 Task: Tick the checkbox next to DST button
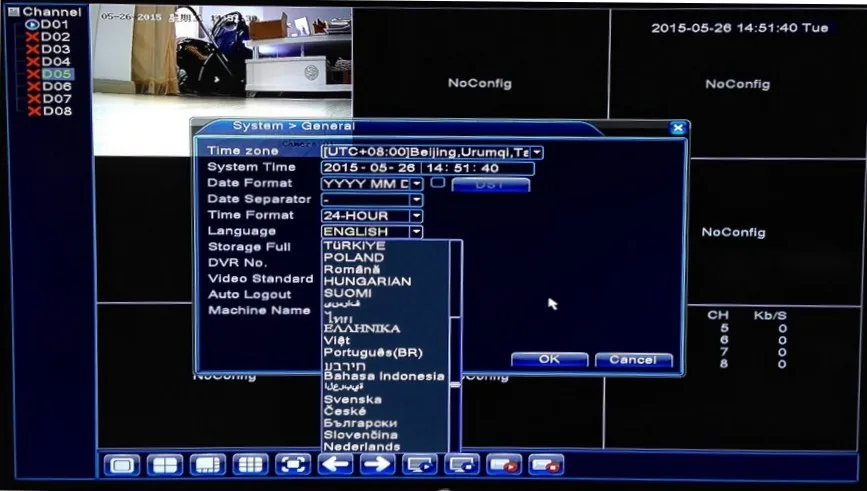(438, 182)
